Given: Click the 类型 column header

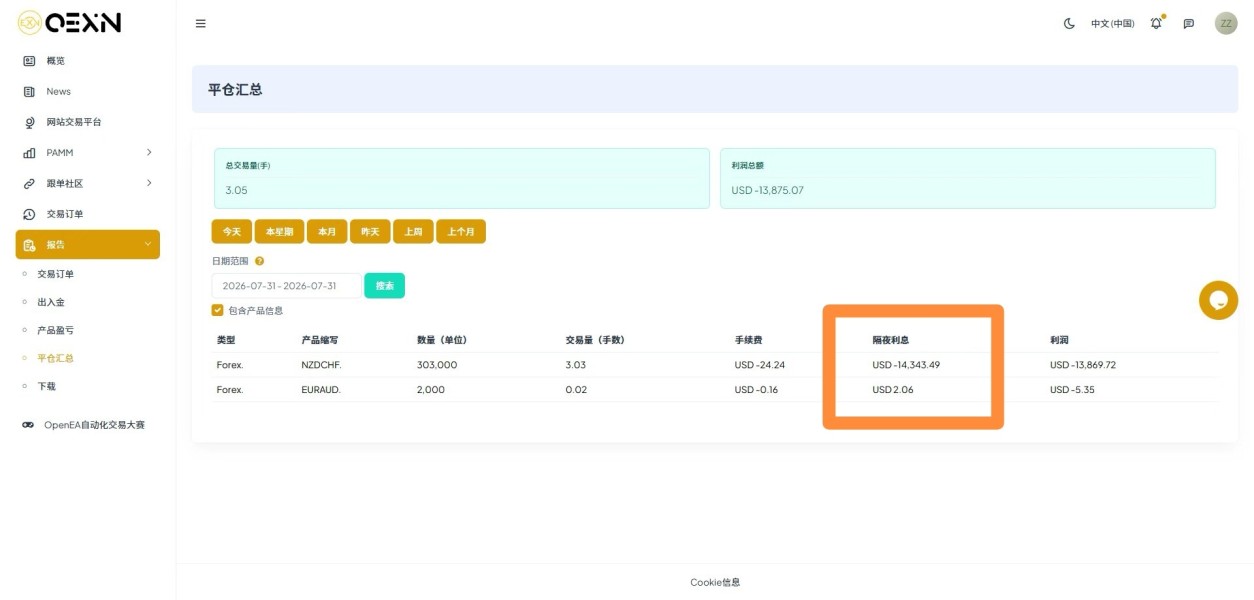Looking at the screenshot, I should point(226,340).
